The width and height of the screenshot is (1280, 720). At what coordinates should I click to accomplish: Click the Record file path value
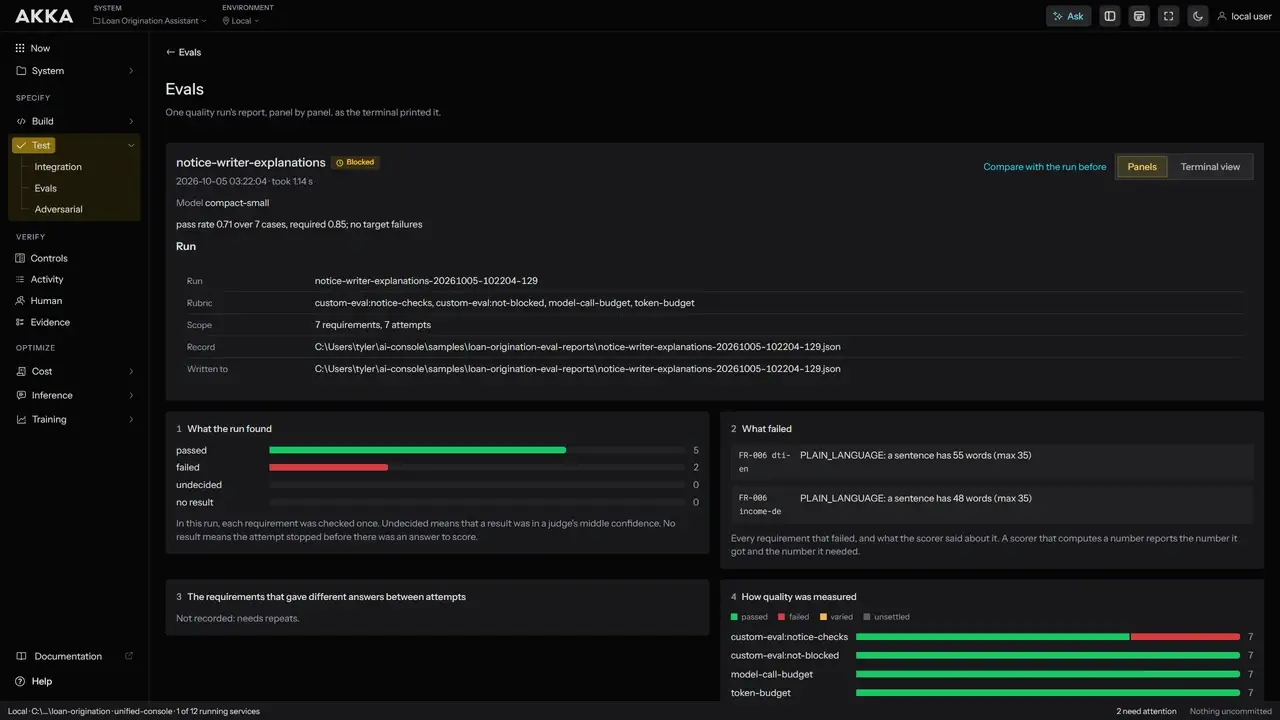tap(578, 347)
